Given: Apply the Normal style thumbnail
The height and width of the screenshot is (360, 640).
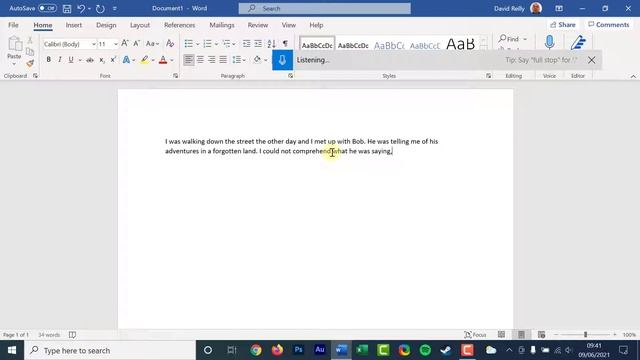Looking at the screenshot, I should point(317,44).
